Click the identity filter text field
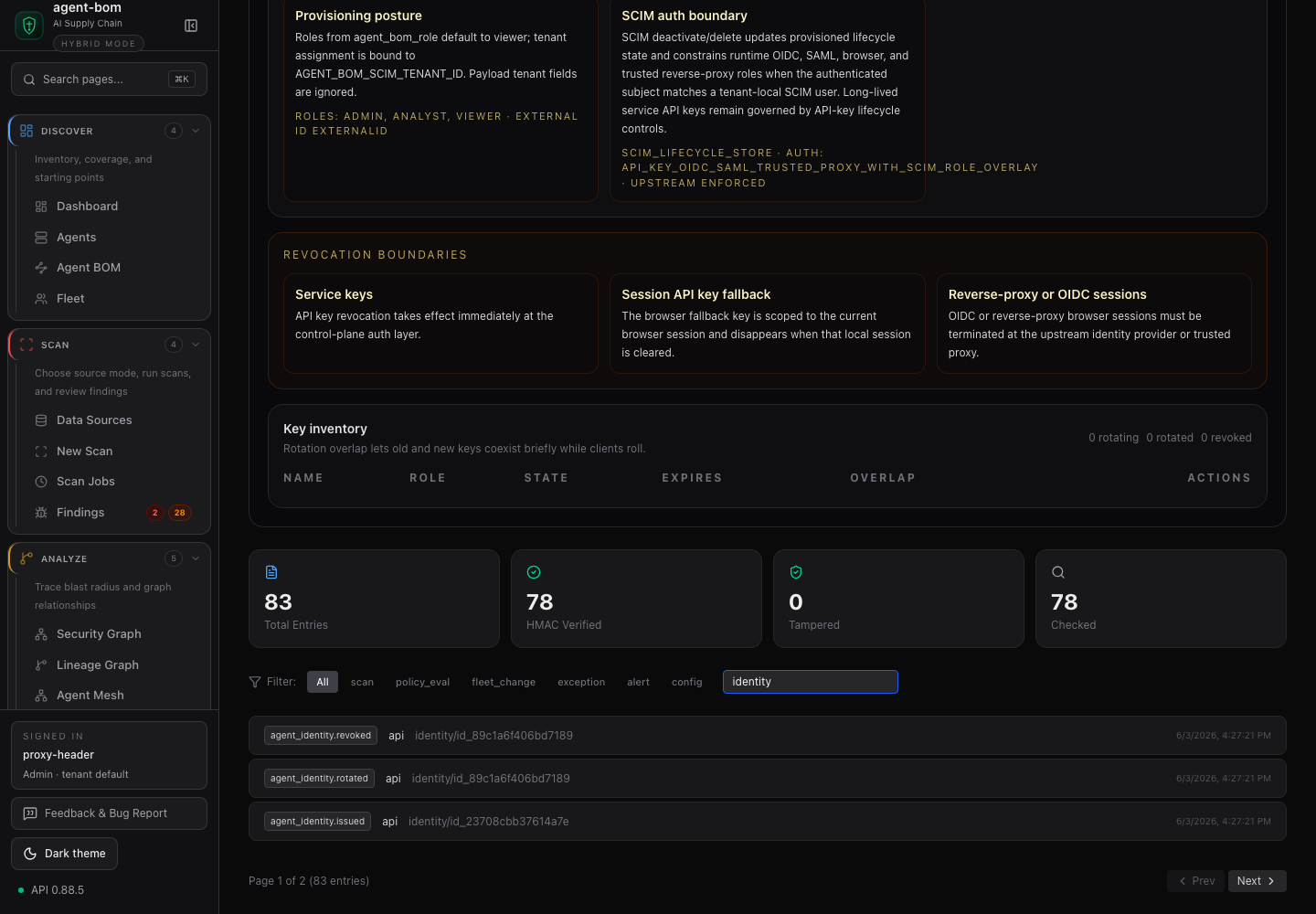1316x914 pixels. pyautogui.click(x=811, y=682)
